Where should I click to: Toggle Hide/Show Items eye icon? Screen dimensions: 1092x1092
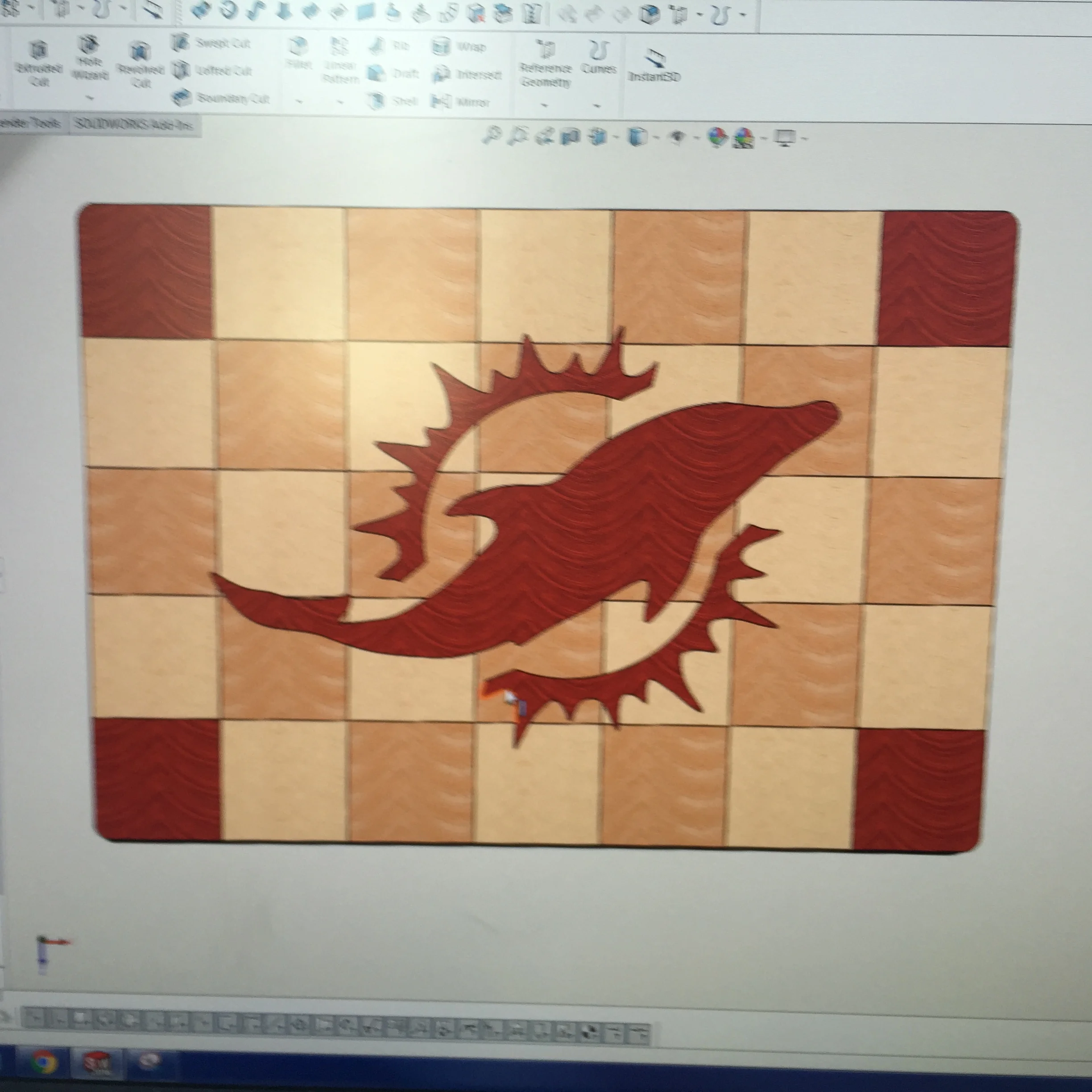(x=678, y=137)
